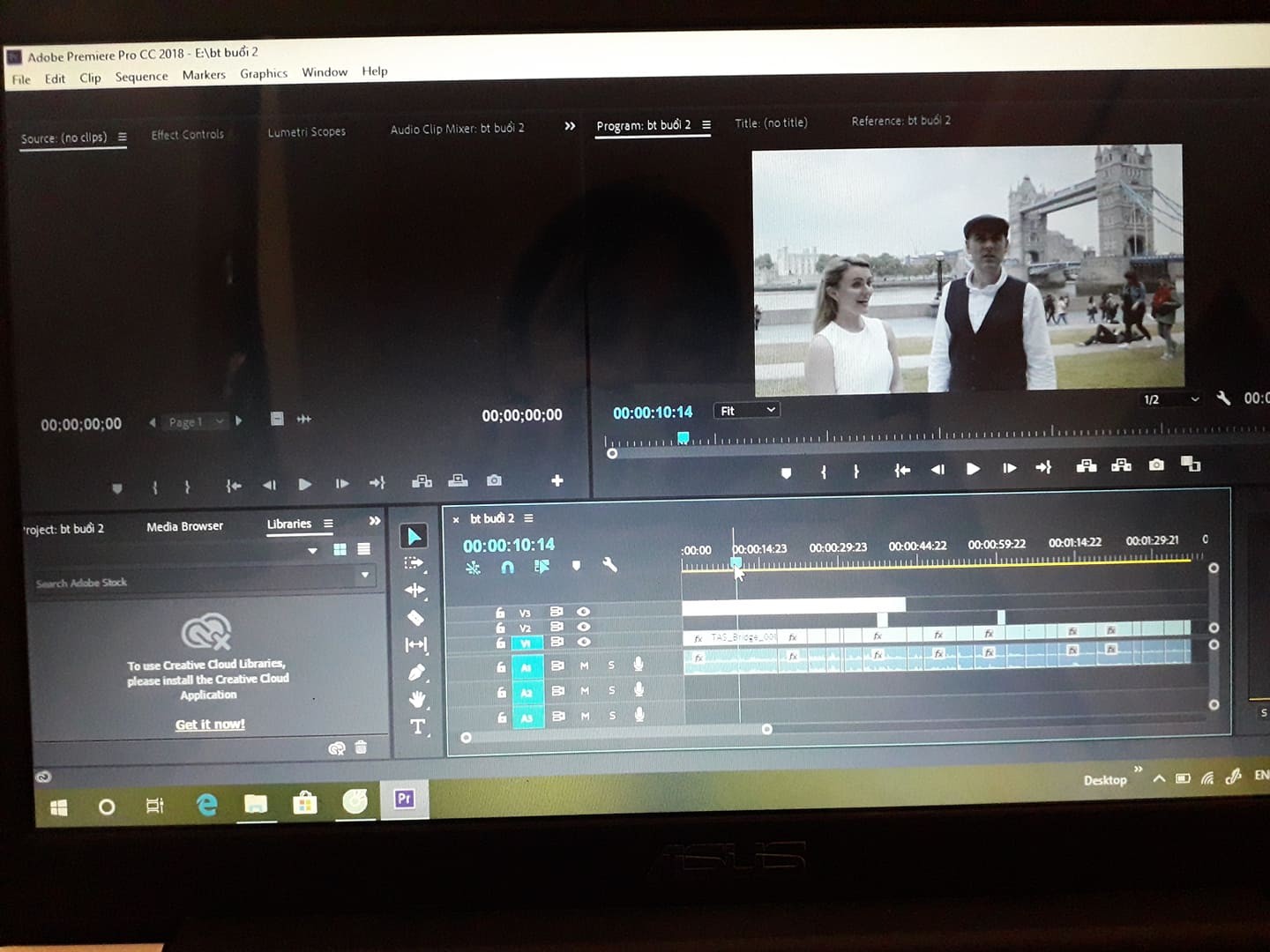Viewport: 1270px width, 952px height.
Task: Click Get it now! link
Action: pos(210,725)
